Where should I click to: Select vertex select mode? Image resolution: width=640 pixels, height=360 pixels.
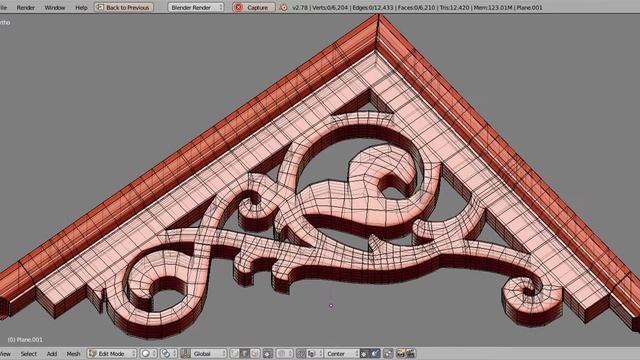tap(235, 353)
